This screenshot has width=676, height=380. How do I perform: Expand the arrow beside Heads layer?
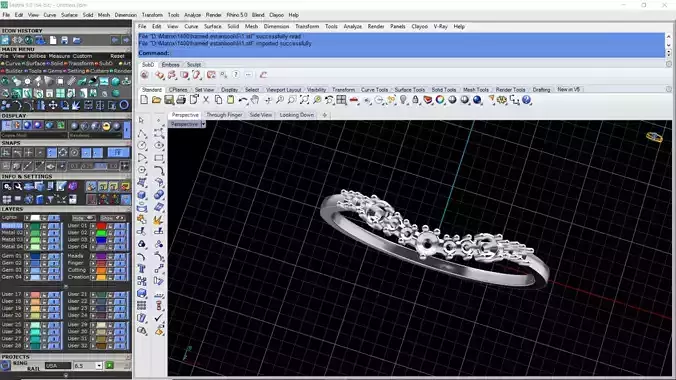[x=93, y=256]
